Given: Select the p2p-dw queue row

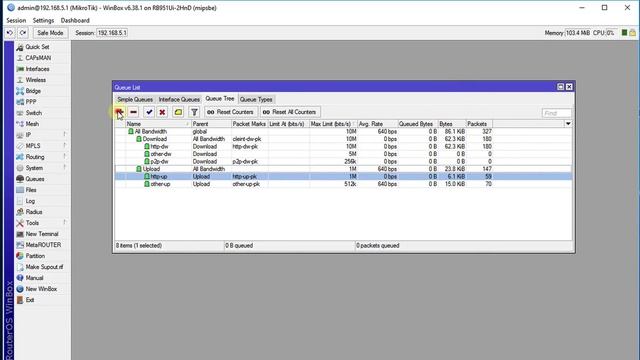Looking at the screenshot, I should click(343, 162).
